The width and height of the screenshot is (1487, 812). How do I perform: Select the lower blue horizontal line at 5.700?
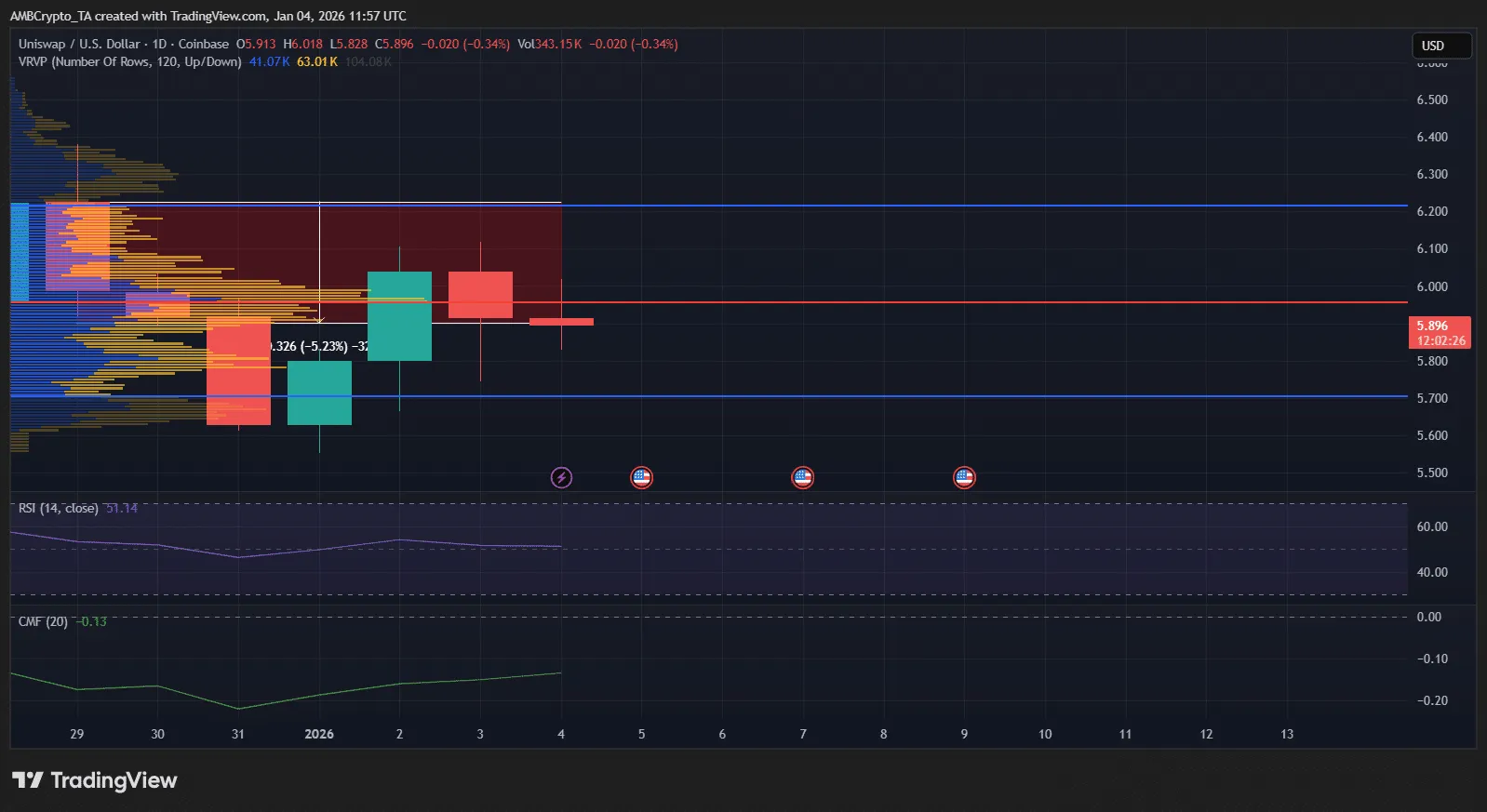pyautogui.click(x=931, y=396)
